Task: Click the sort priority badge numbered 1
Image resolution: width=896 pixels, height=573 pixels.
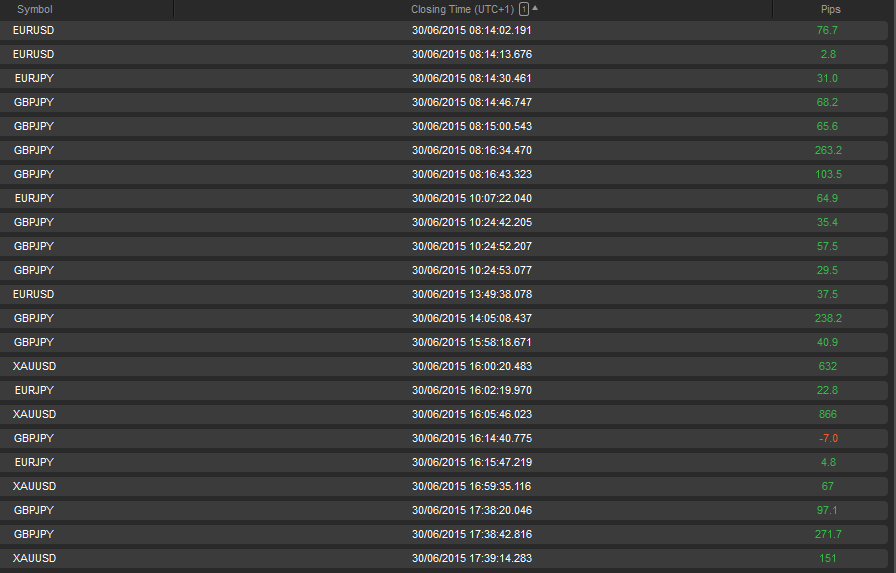Action: (524, 9)
